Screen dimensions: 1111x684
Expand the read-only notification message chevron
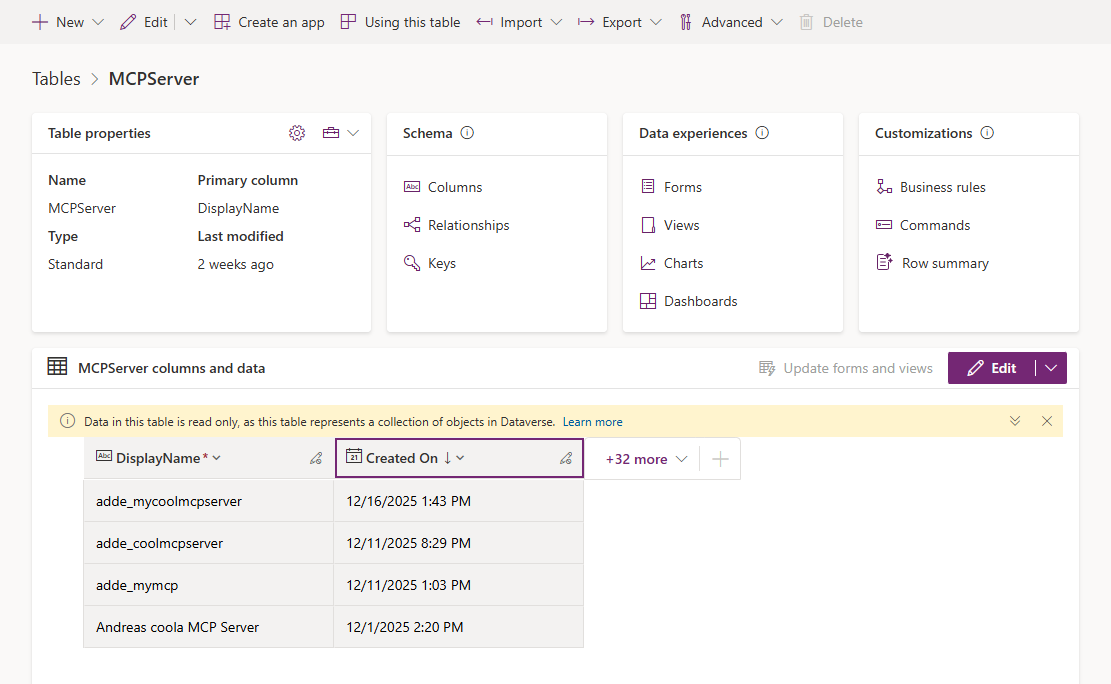[x=1015, y=421]
